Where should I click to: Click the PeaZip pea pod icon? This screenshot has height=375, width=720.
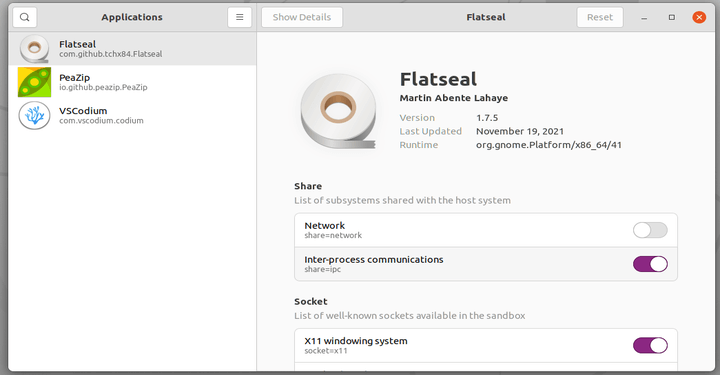pos(34,82)
